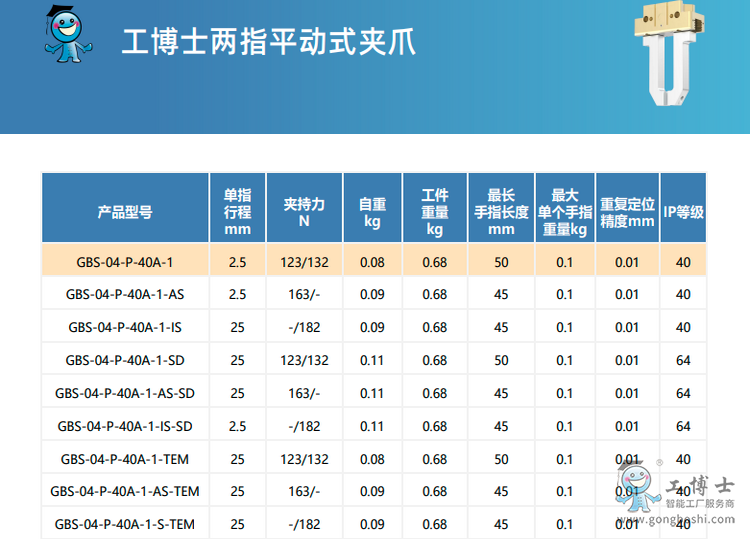This screenshot has width=750, height=539.
Task: Click the IP等级 column header
Action: tap(684, 212)
